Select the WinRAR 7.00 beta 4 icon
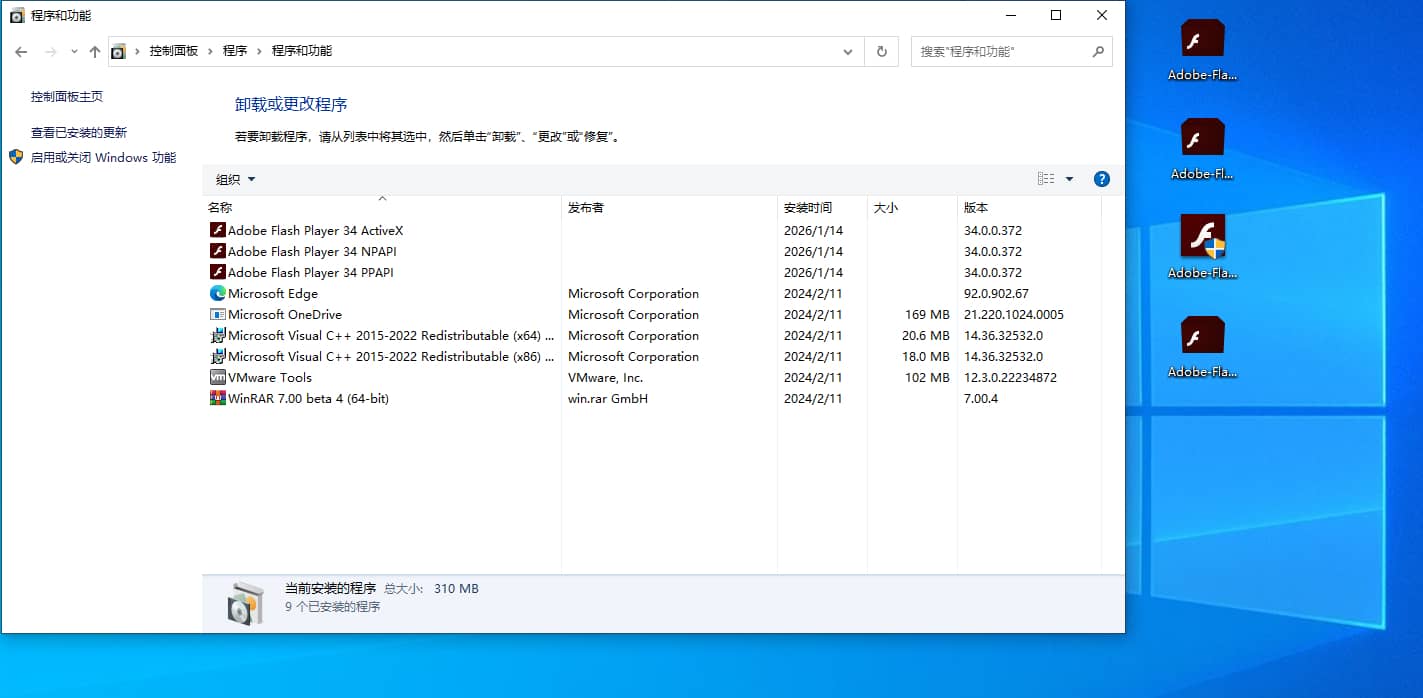The height and width of the screenshot is (698, 1423). tap(218, 398)
